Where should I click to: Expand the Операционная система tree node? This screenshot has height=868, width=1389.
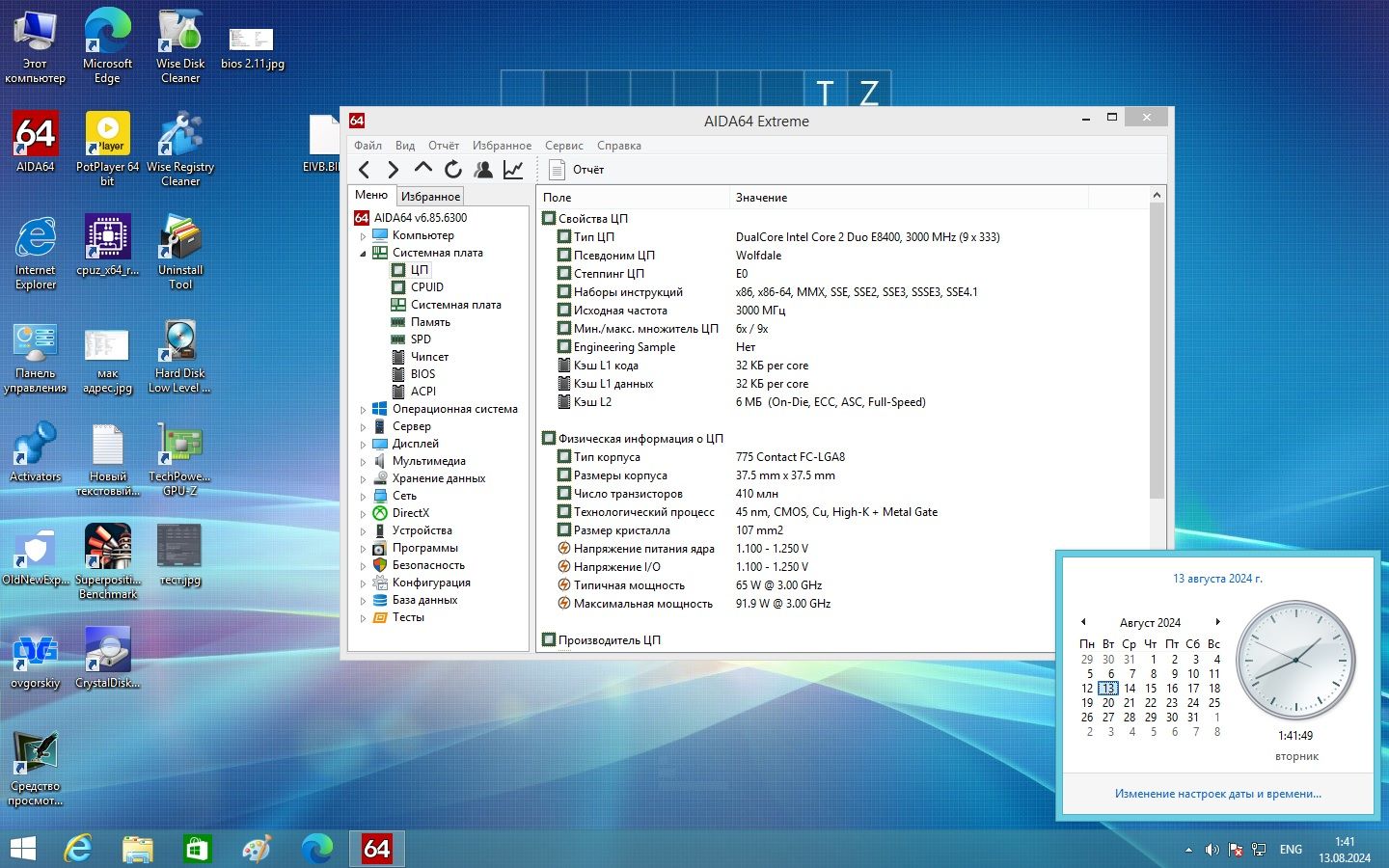pos(364,410)
